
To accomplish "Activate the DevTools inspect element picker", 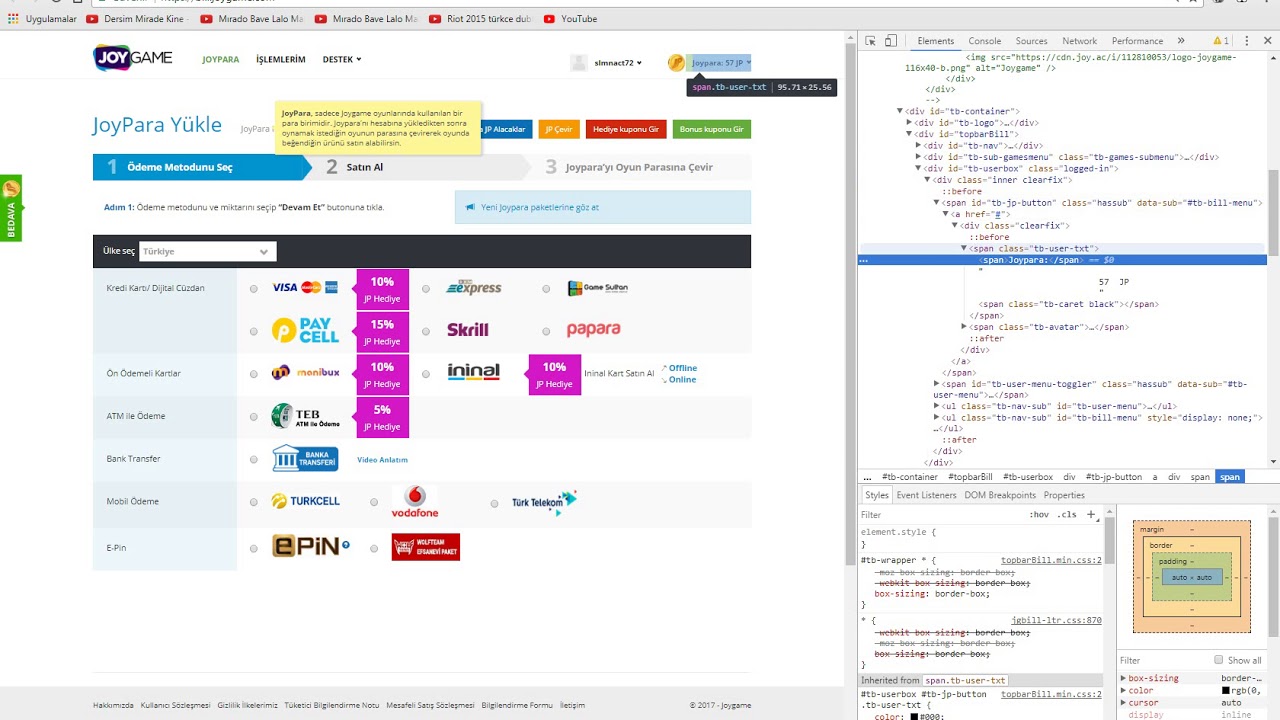I will coord(870,41).
